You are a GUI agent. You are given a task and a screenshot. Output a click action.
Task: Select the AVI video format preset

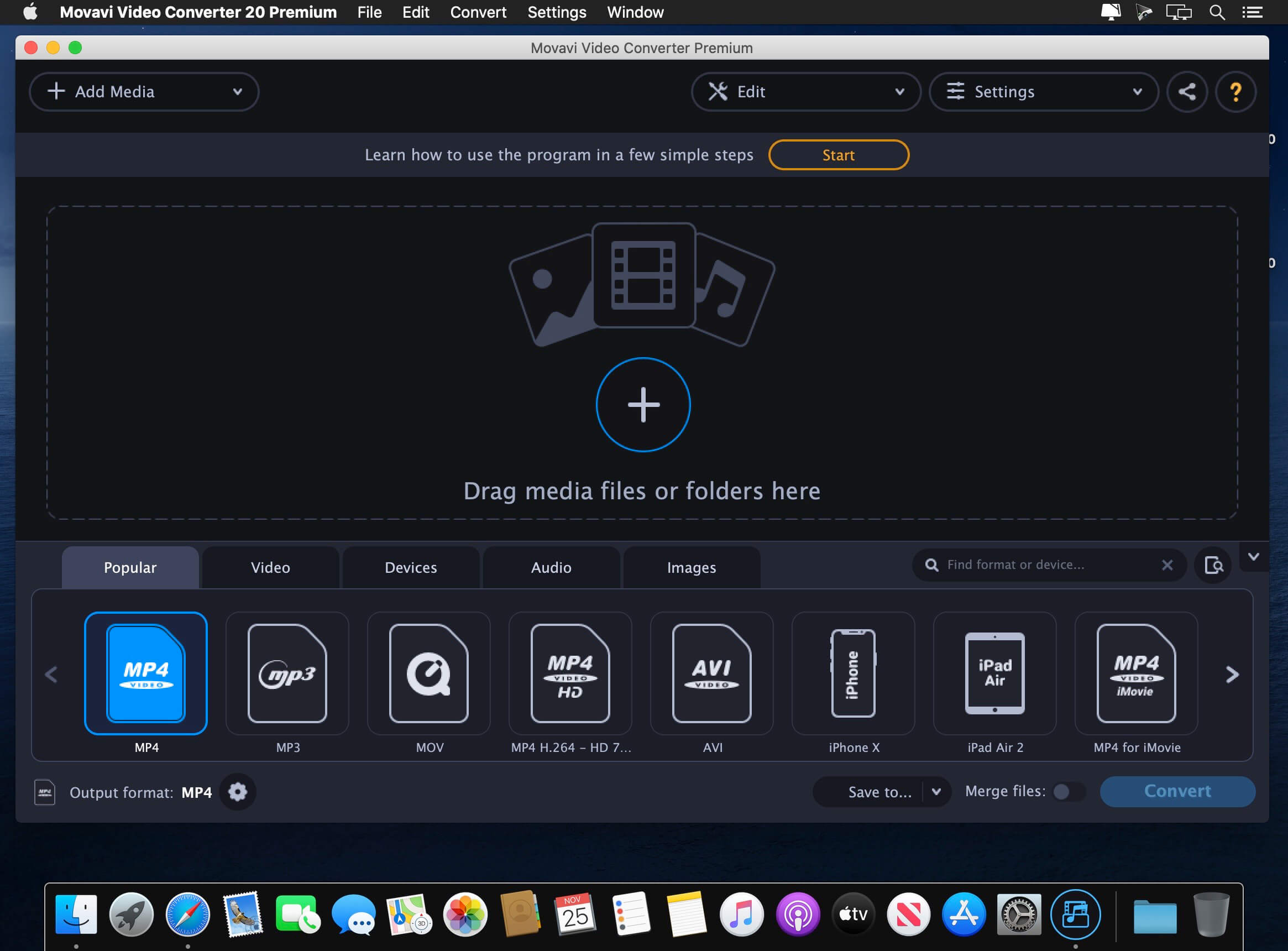click(x=712, y=673)
